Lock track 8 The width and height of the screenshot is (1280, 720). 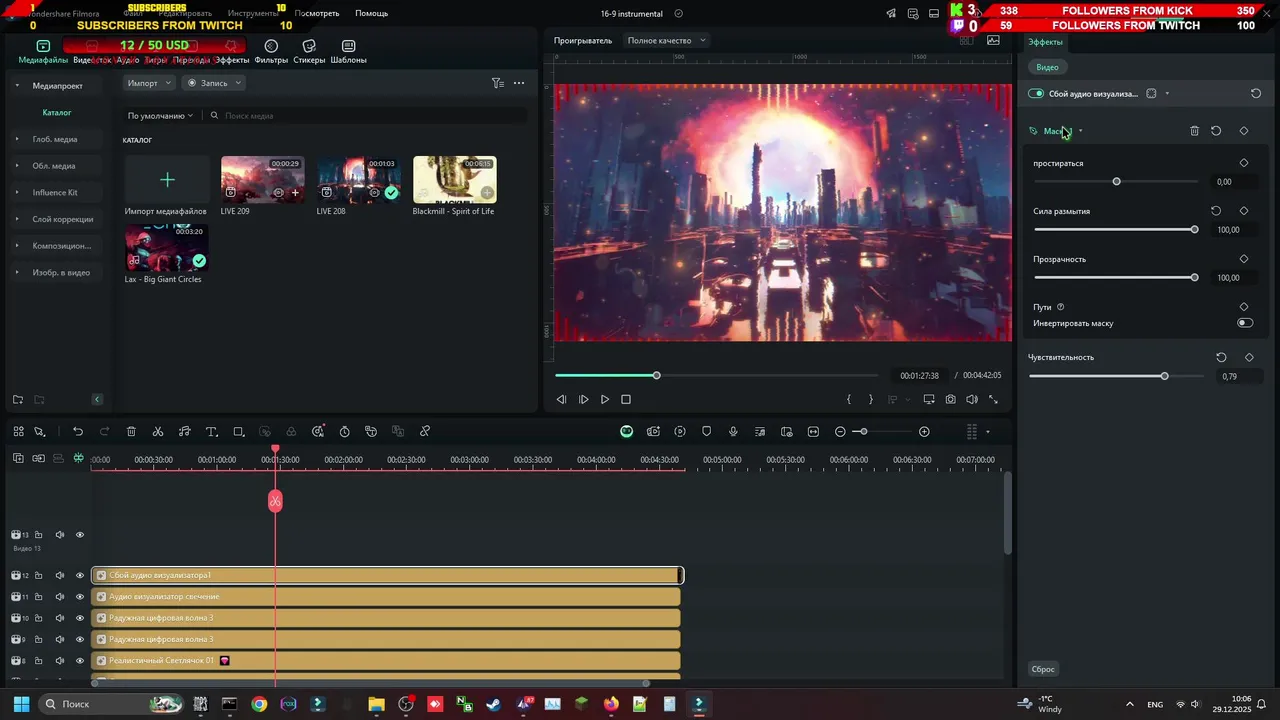coord(38,661)
